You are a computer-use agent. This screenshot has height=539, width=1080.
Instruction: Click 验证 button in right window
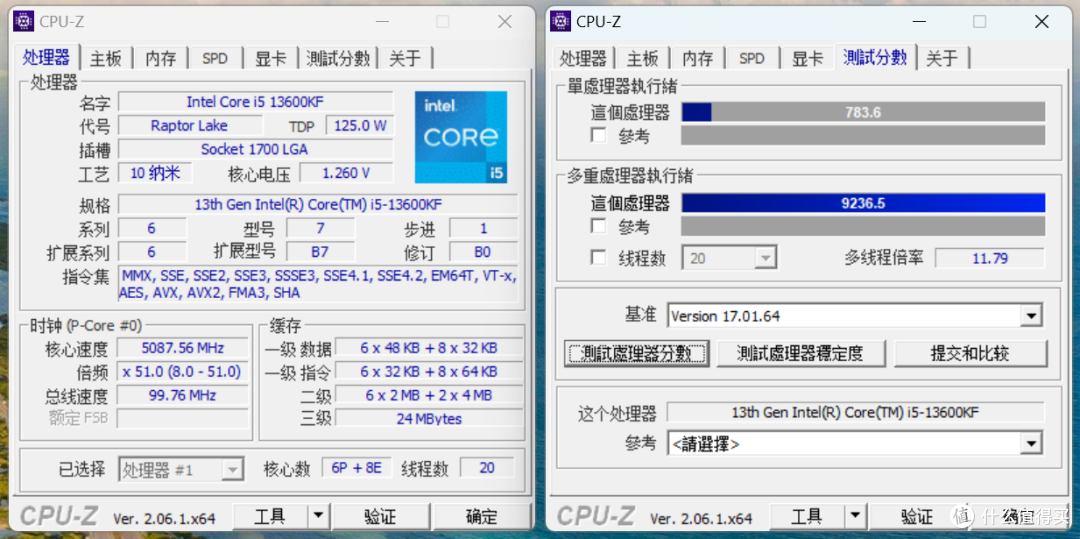(917, 516)
